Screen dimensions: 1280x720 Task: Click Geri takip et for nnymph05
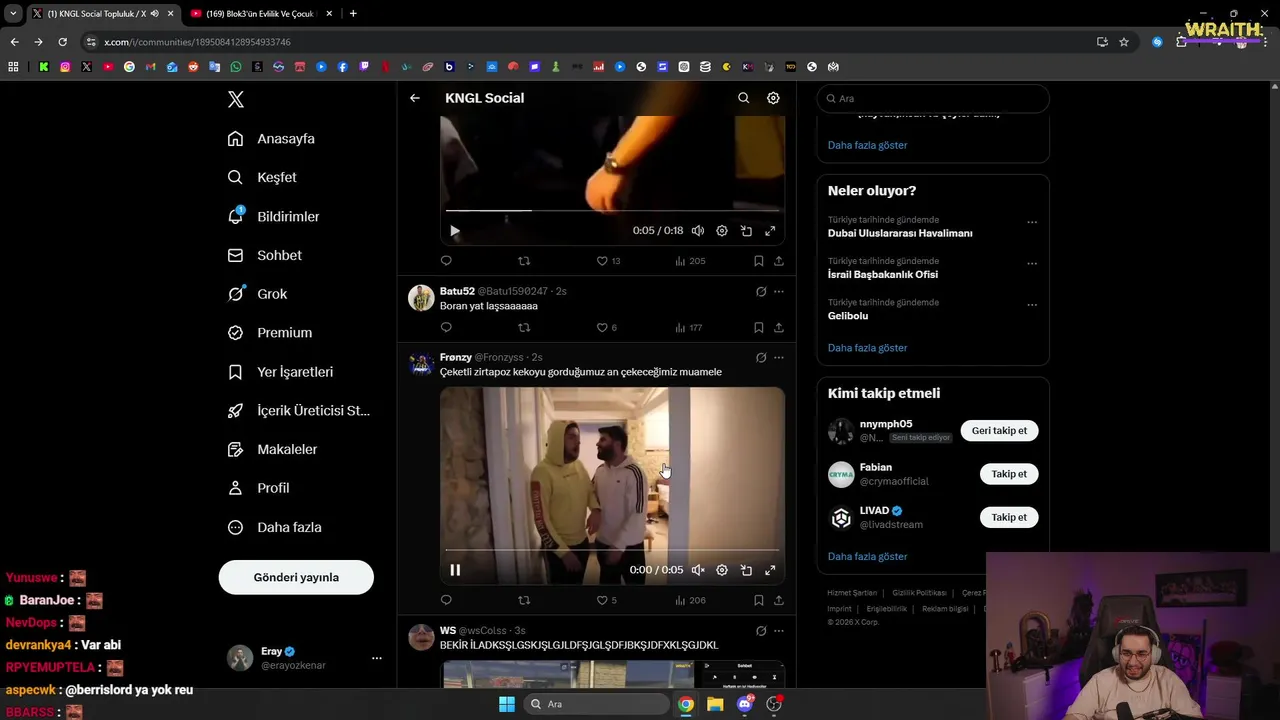coord(999,431)
